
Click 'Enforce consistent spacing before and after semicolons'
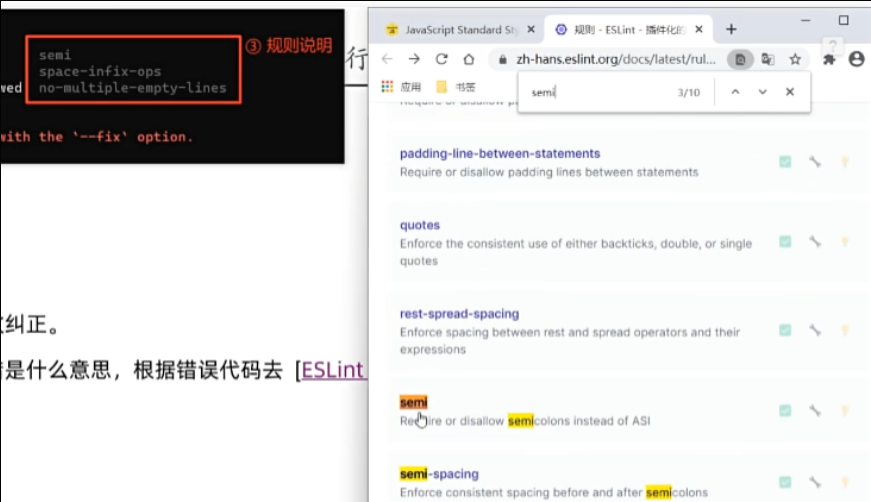click(x=554, y=493)
